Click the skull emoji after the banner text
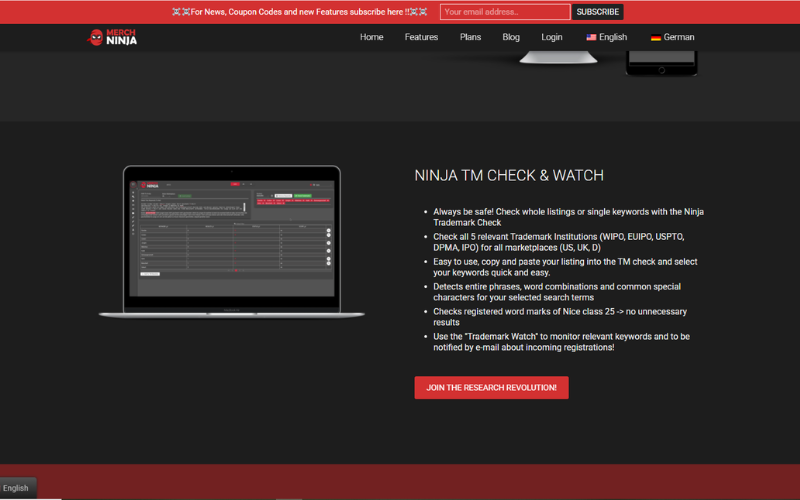 (x=418, y=12)
